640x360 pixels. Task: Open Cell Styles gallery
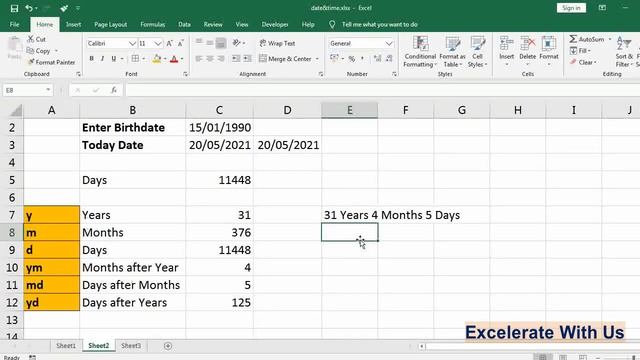(x=477, y=51)
